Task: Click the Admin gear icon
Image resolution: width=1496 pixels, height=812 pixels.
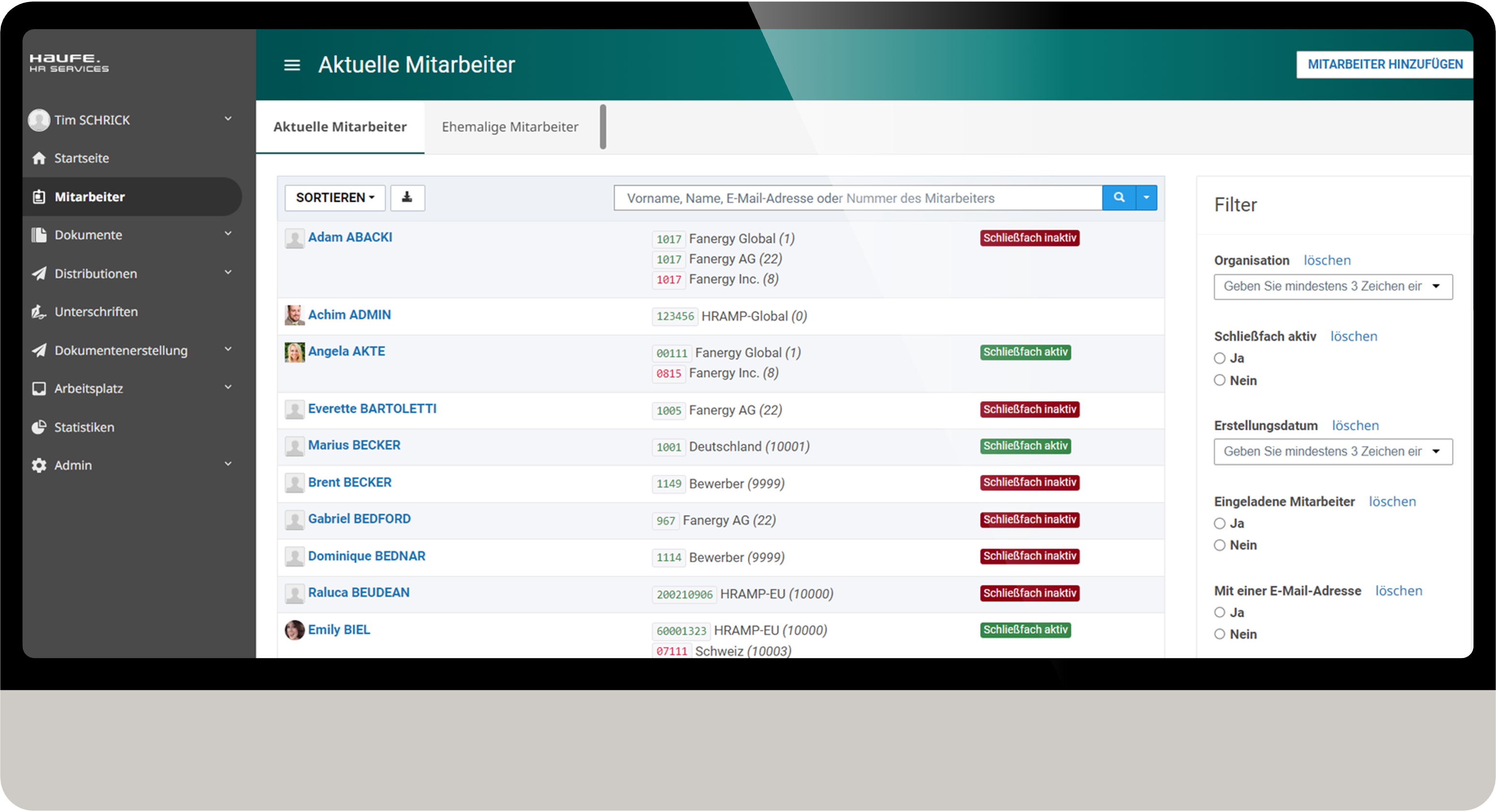Action: pos(39,466)
